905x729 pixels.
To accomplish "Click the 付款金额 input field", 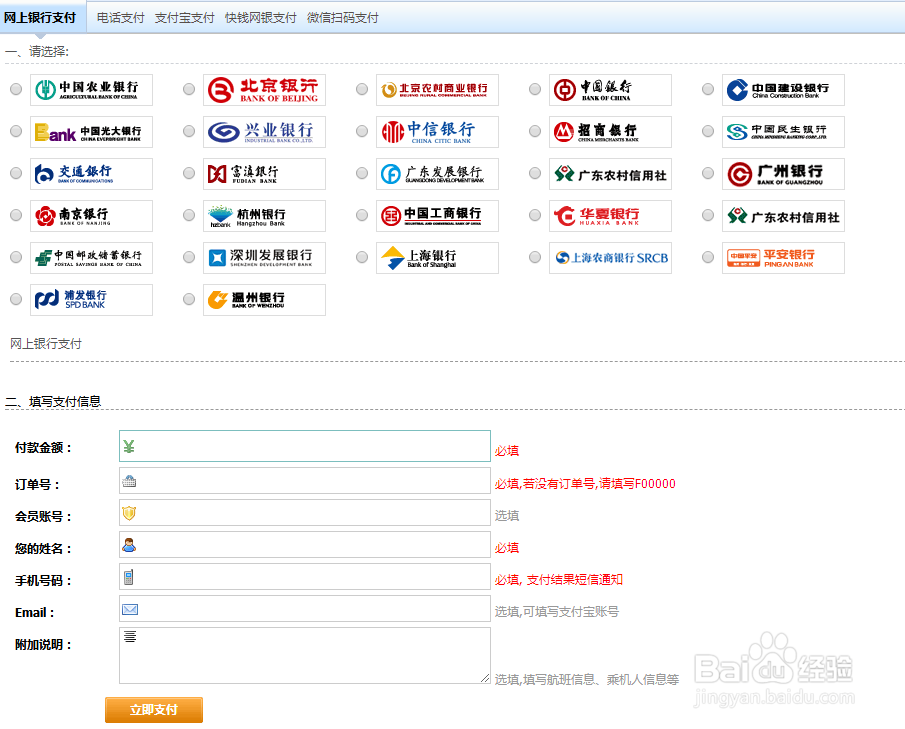I will click(305, 446).
